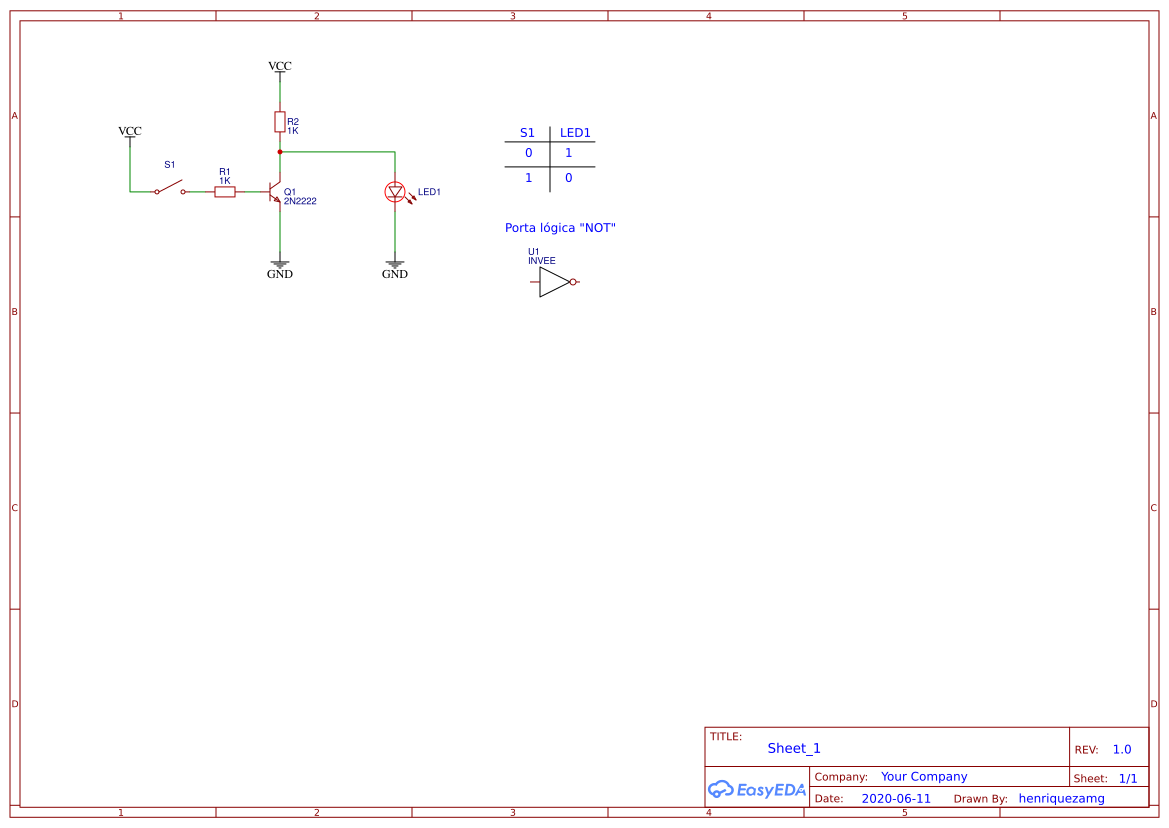Select the GND symbol below the transistor
The image size is (1169, 828).
pos(279,265)
